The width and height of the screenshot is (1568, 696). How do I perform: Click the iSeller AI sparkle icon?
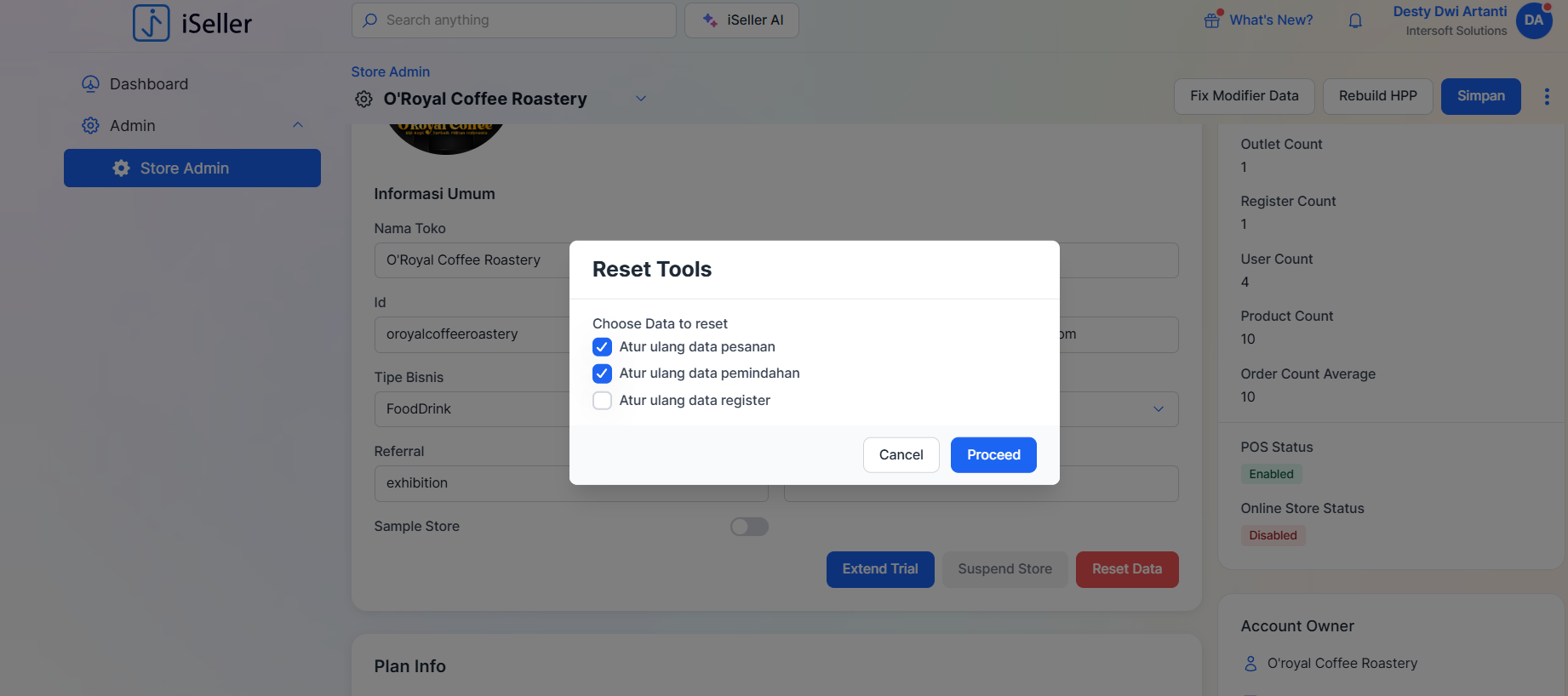coord(710,20)
